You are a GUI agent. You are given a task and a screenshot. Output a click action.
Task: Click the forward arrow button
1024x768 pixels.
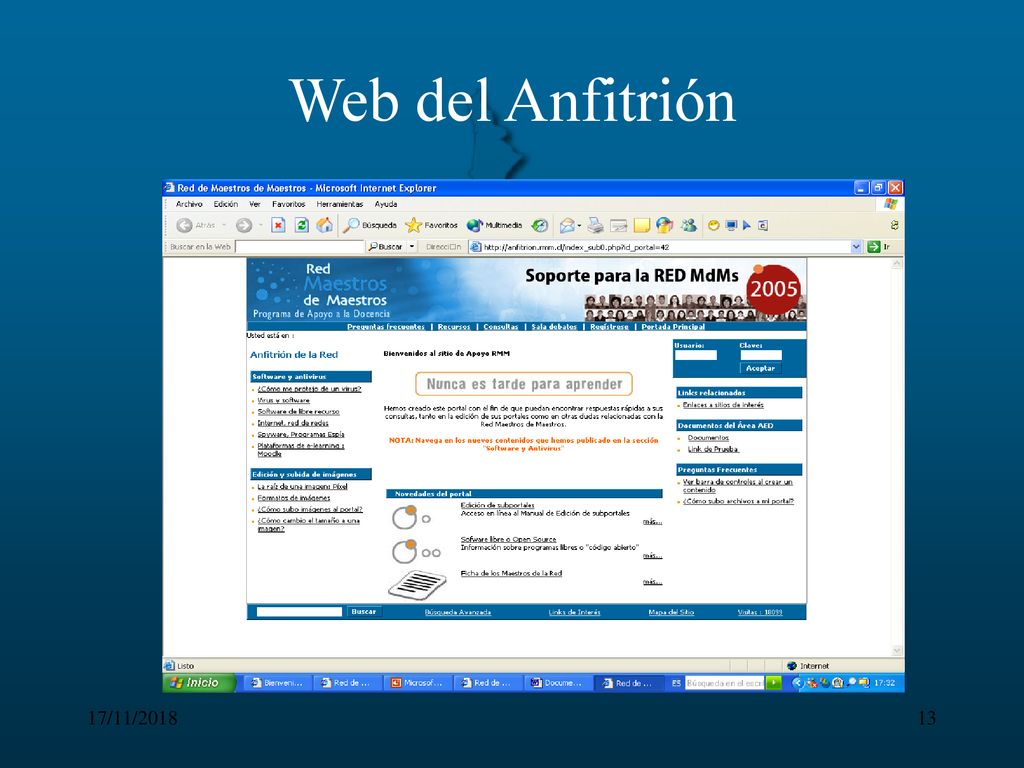244,225
